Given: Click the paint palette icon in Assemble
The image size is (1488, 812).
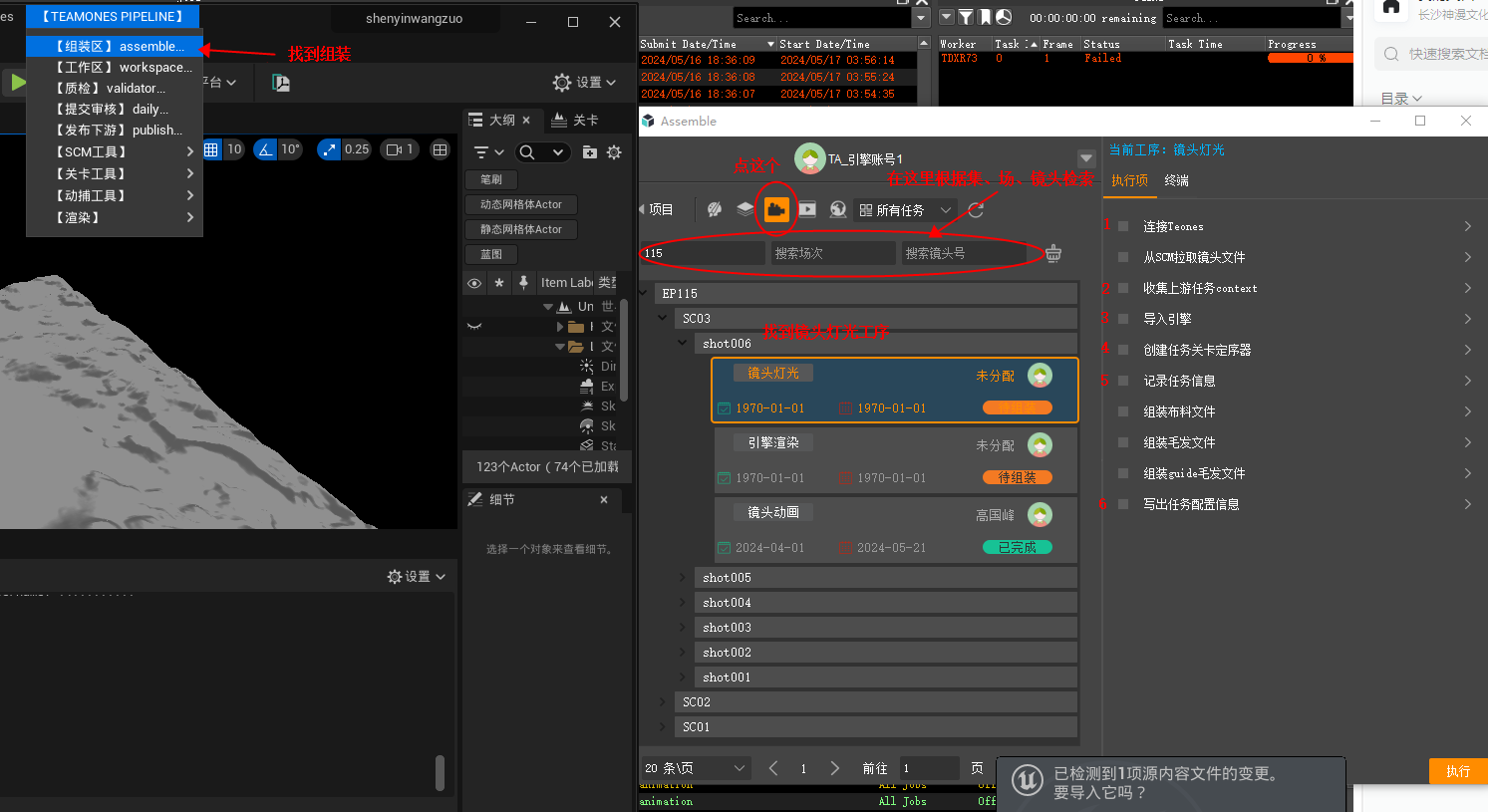Looking at the screenshot, I should (715, 209).
